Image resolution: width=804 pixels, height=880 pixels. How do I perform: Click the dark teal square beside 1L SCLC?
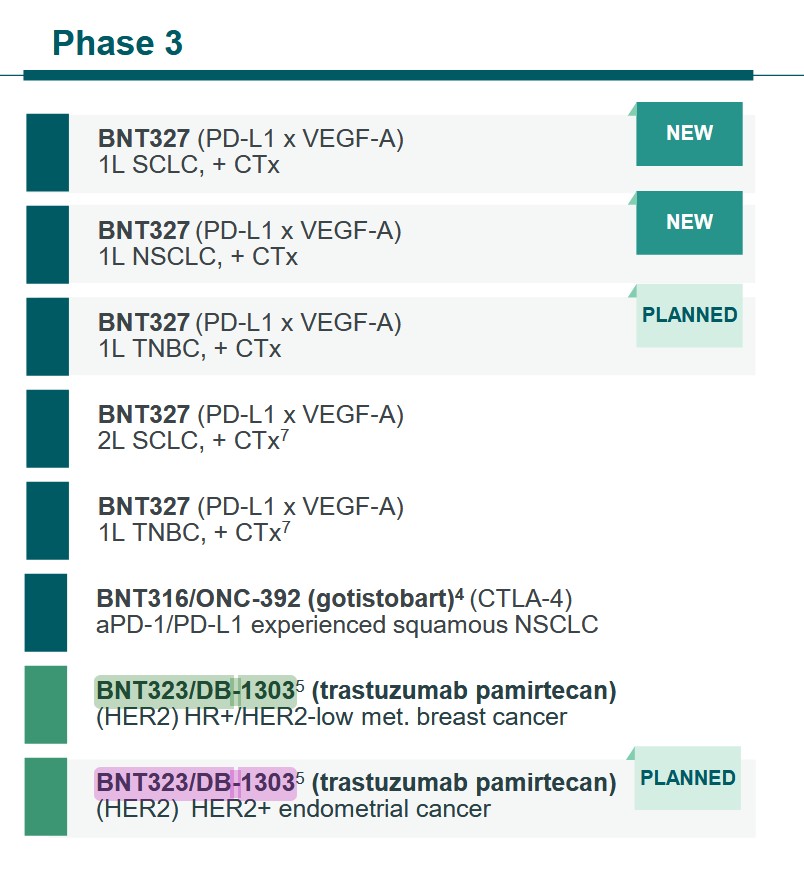pos(47,152)
